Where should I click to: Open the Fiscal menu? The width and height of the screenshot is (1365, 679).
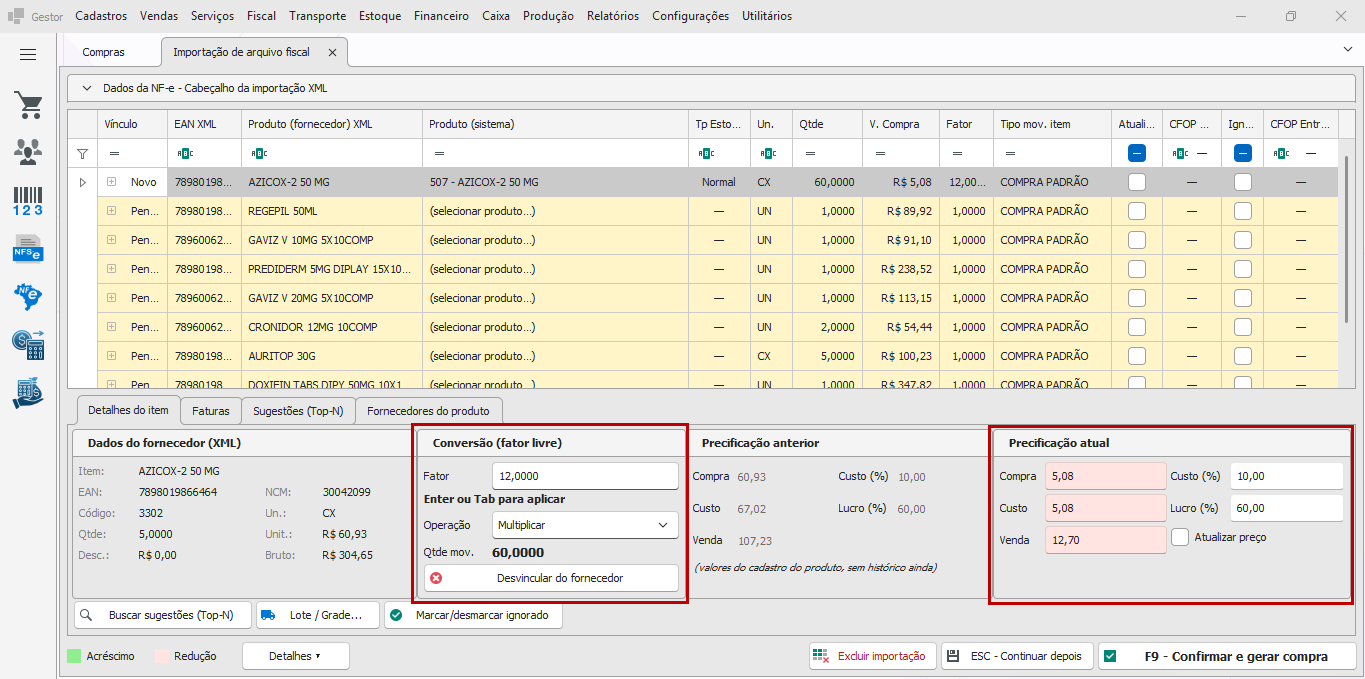261,16
